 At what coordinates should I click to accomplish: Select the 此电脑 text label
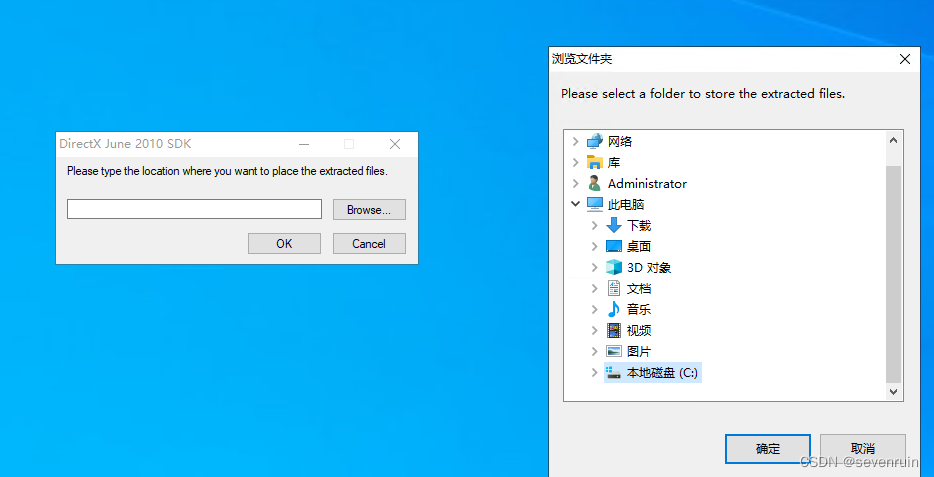pos(626,204)
